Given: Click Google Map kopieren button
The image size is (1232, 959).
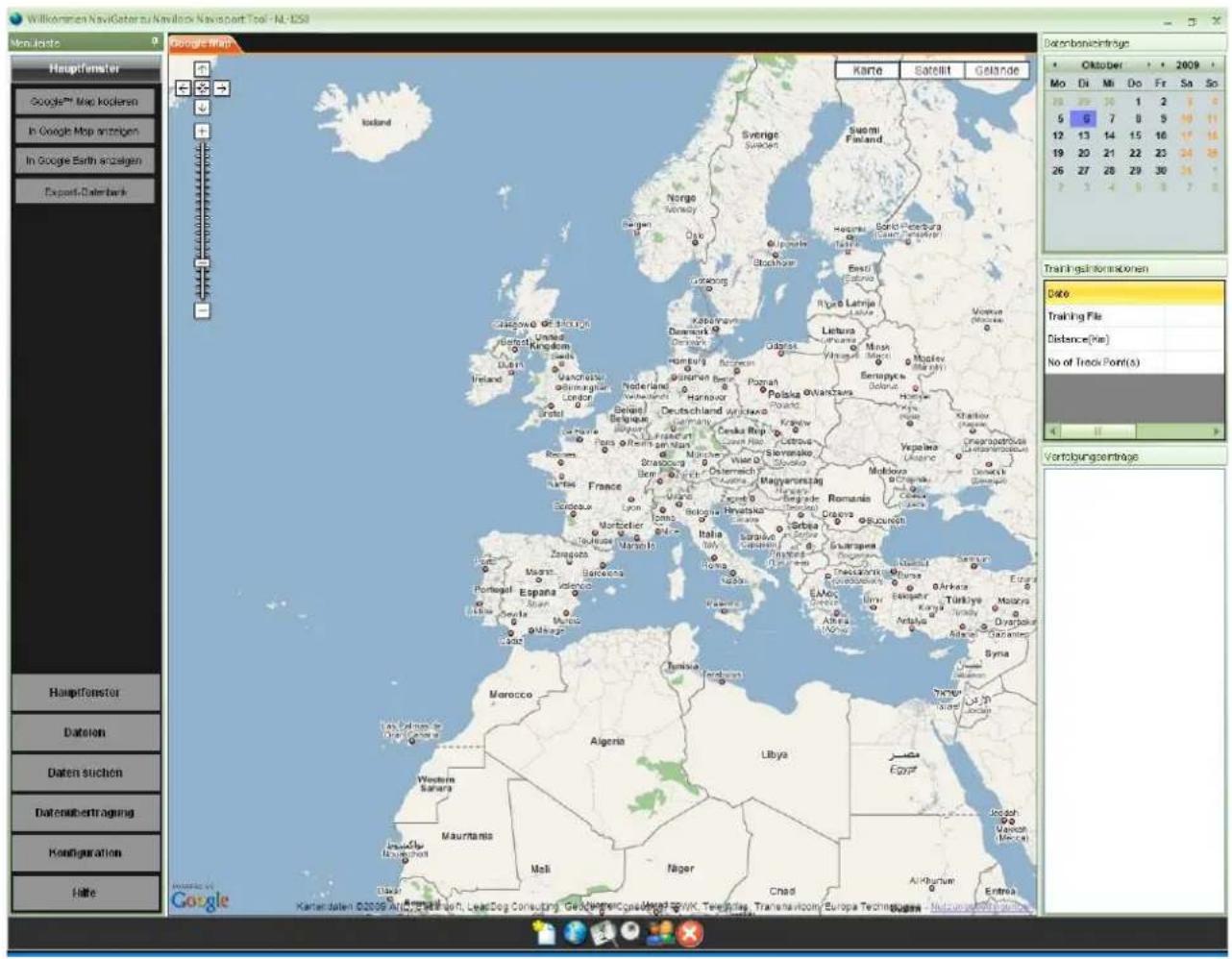Looking at the screenshot, I should [x=85, y=101].
